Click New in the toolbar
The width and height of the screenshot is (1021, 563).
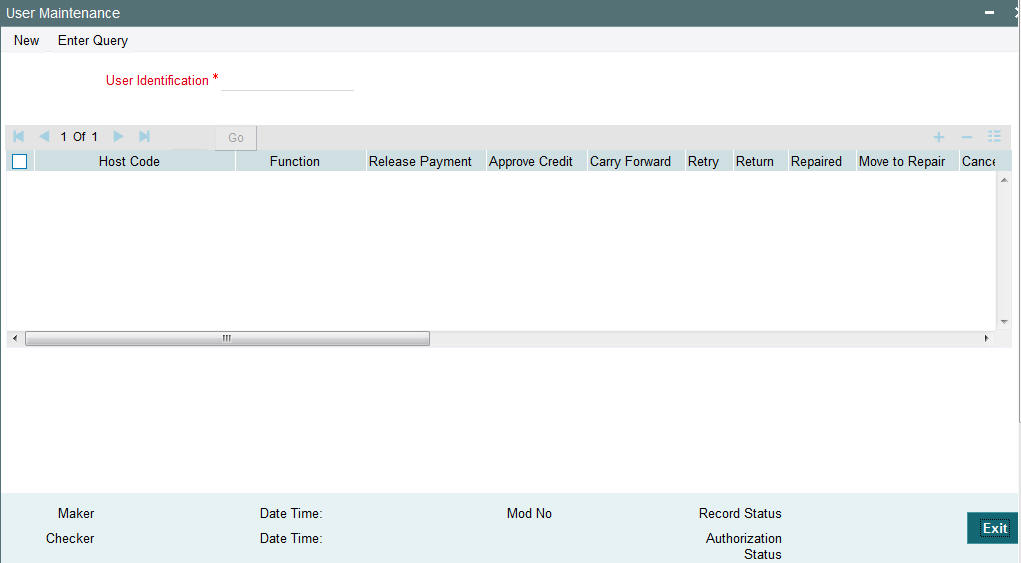pos(27,40)
